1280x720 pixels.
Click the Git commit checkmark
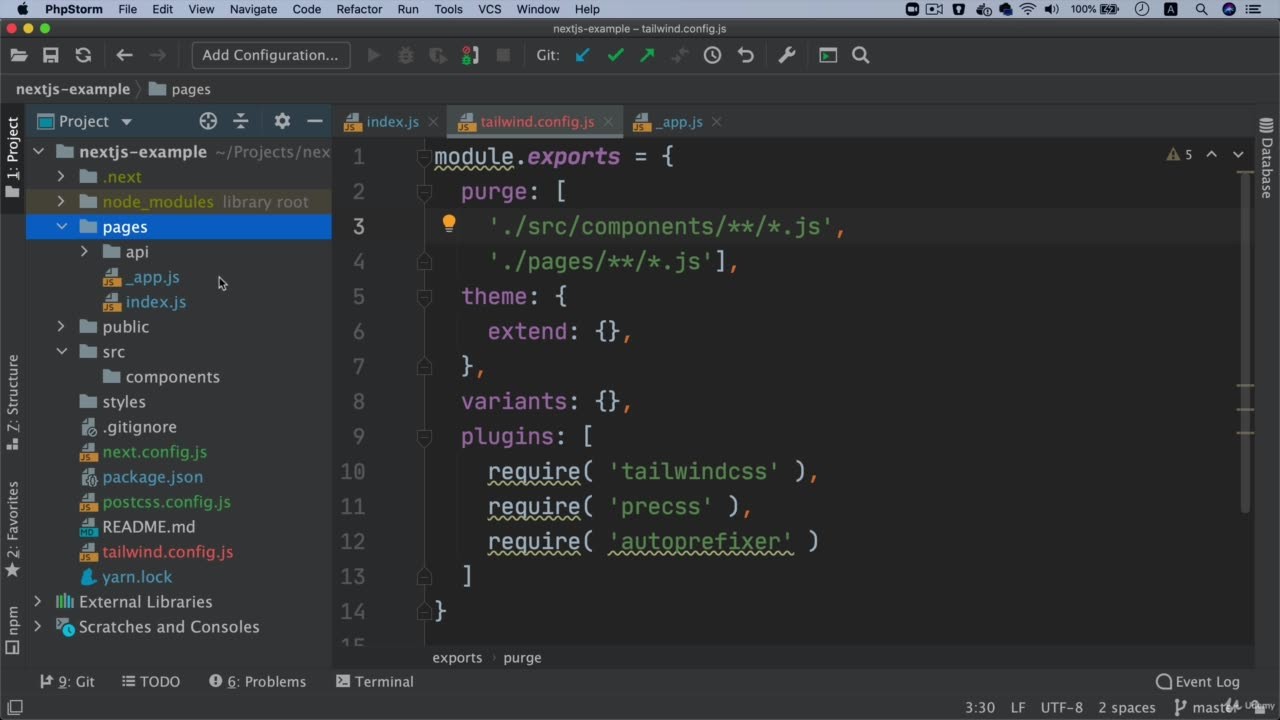pos(615,56)
